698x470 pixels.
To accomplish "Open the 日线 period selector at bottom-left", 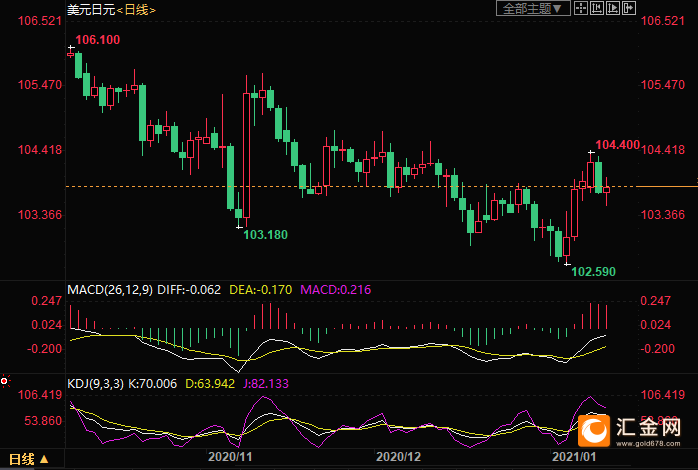I will (29, 459).
